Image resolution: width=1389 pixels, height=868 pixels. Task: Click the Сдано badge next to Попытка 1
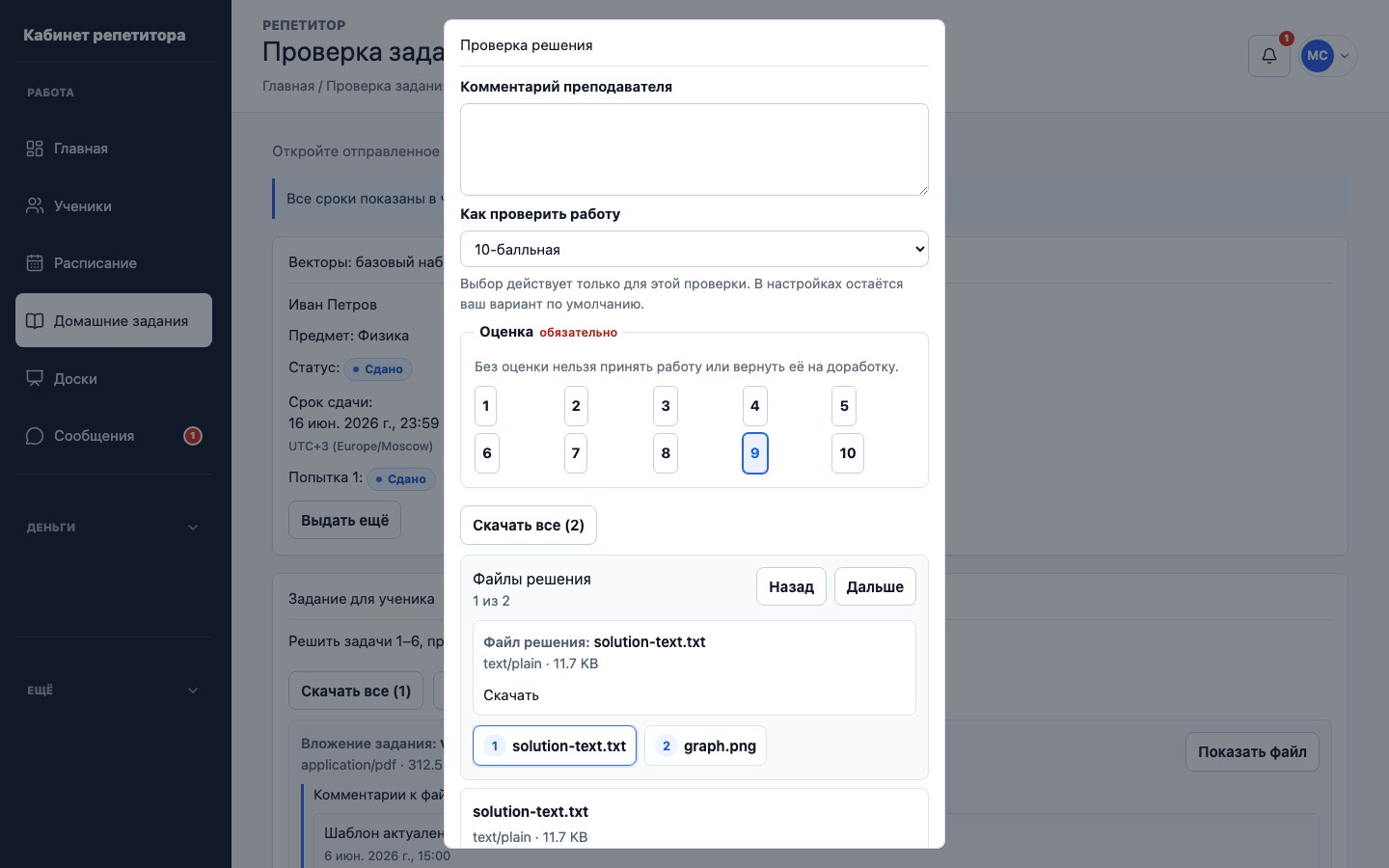click(401, 479)
